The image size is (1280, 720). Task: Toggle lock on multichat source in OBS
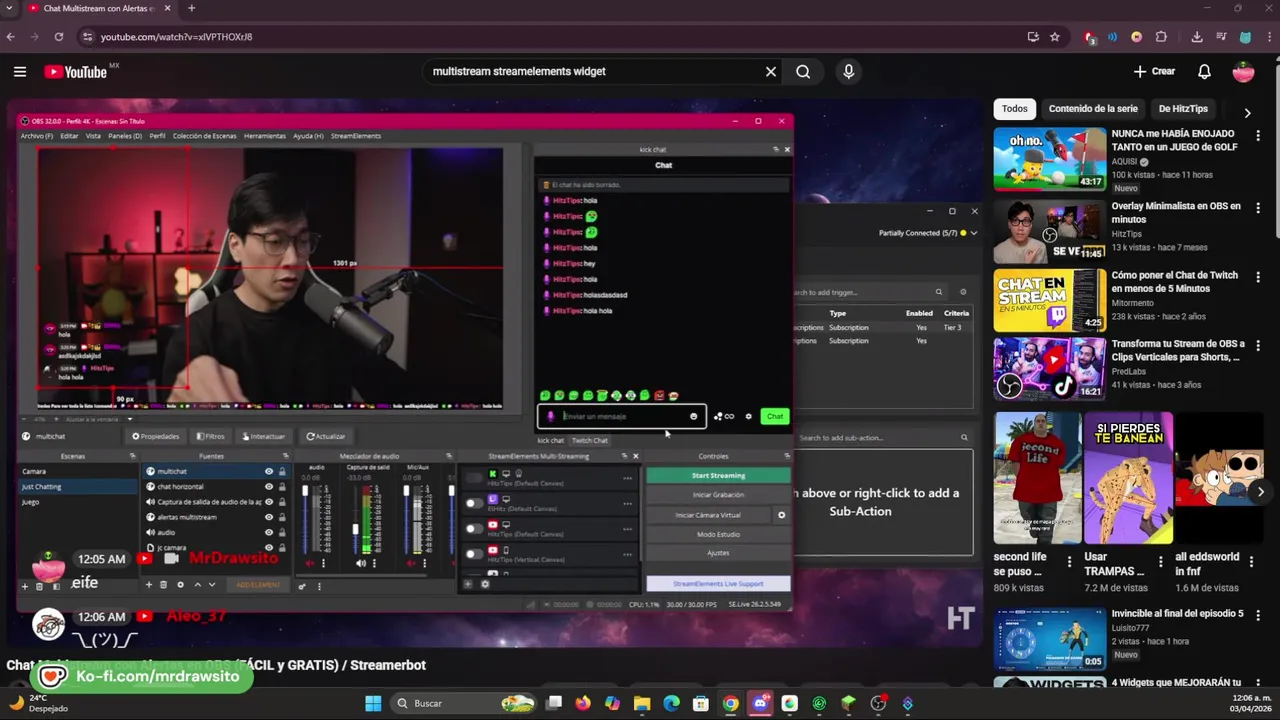coord(282,471)
